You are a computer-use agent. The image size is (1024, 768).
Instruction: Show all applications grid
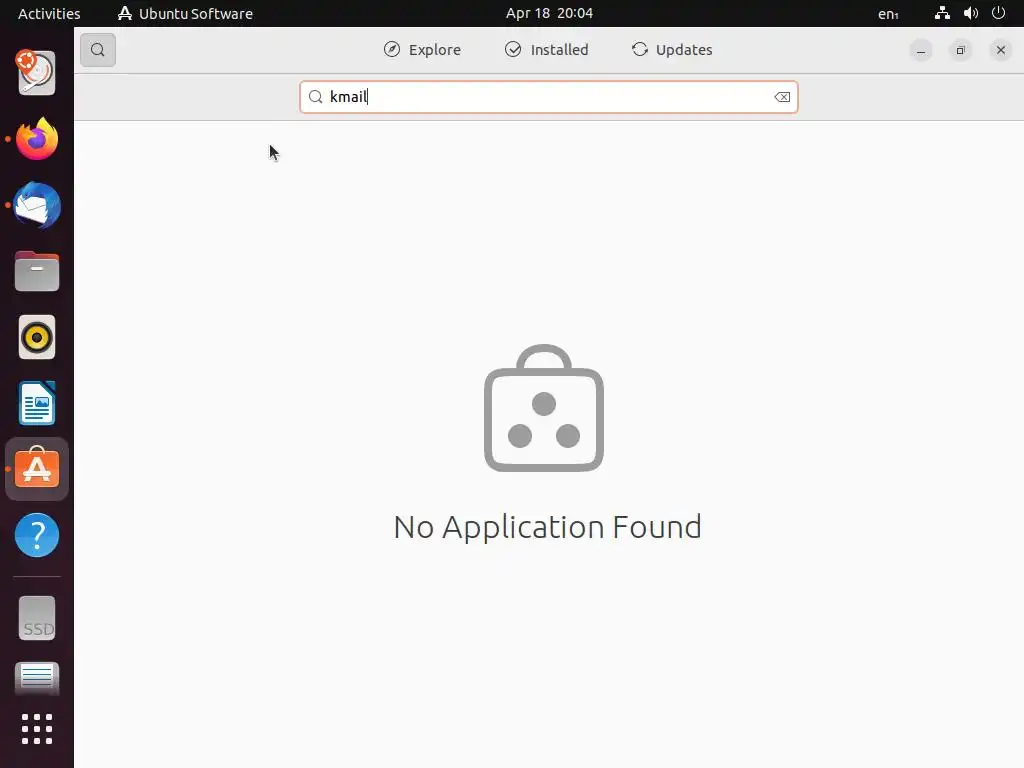[37, 729]
